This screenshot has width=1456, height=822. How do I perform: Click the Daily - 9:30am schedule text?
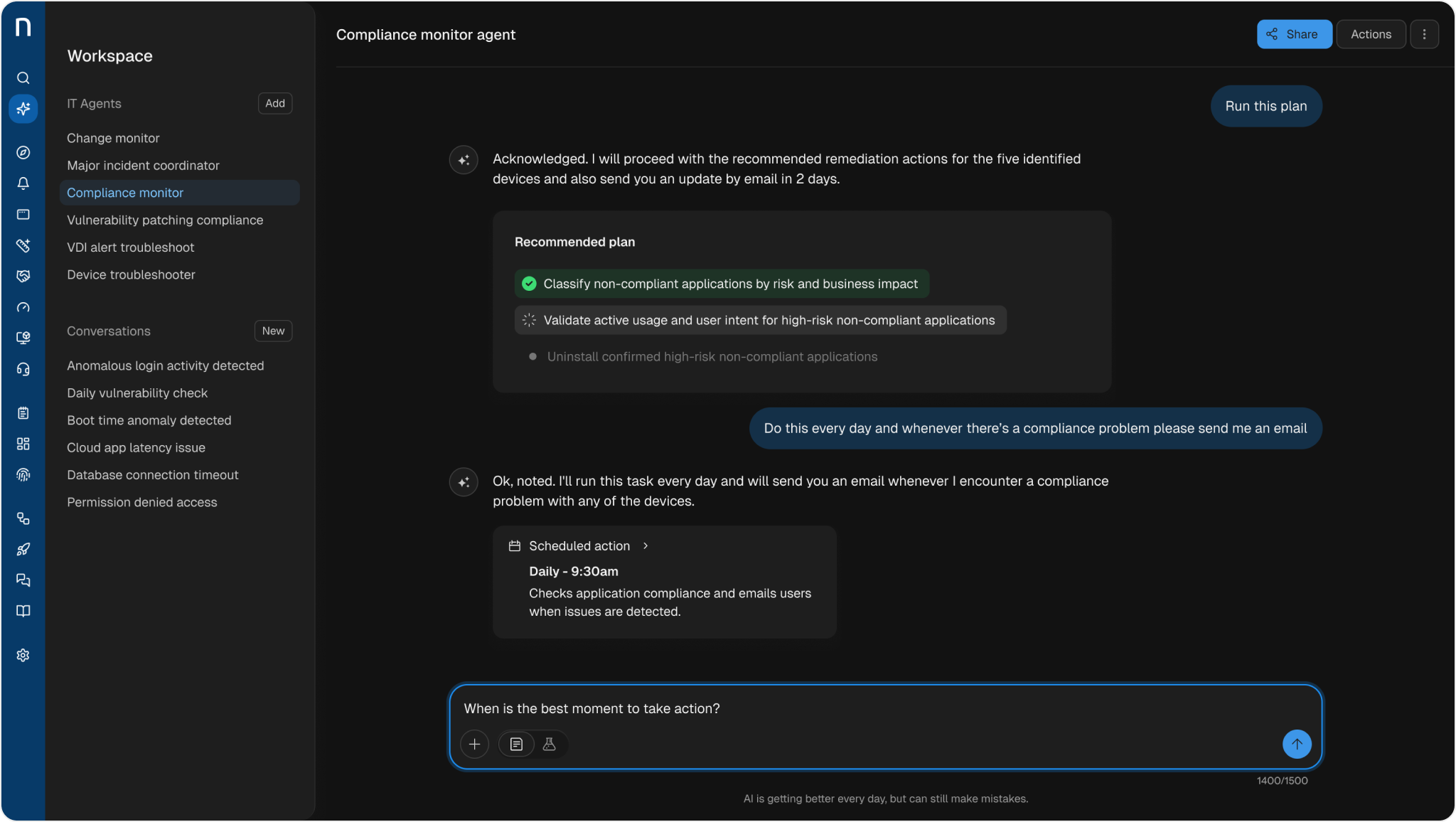tap(574, 572)
